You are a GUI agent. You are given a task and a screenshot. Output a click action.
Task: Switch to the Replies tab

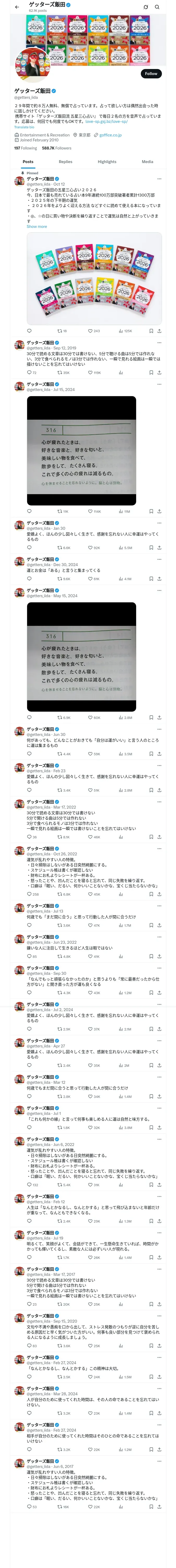[x=65, y=162]
